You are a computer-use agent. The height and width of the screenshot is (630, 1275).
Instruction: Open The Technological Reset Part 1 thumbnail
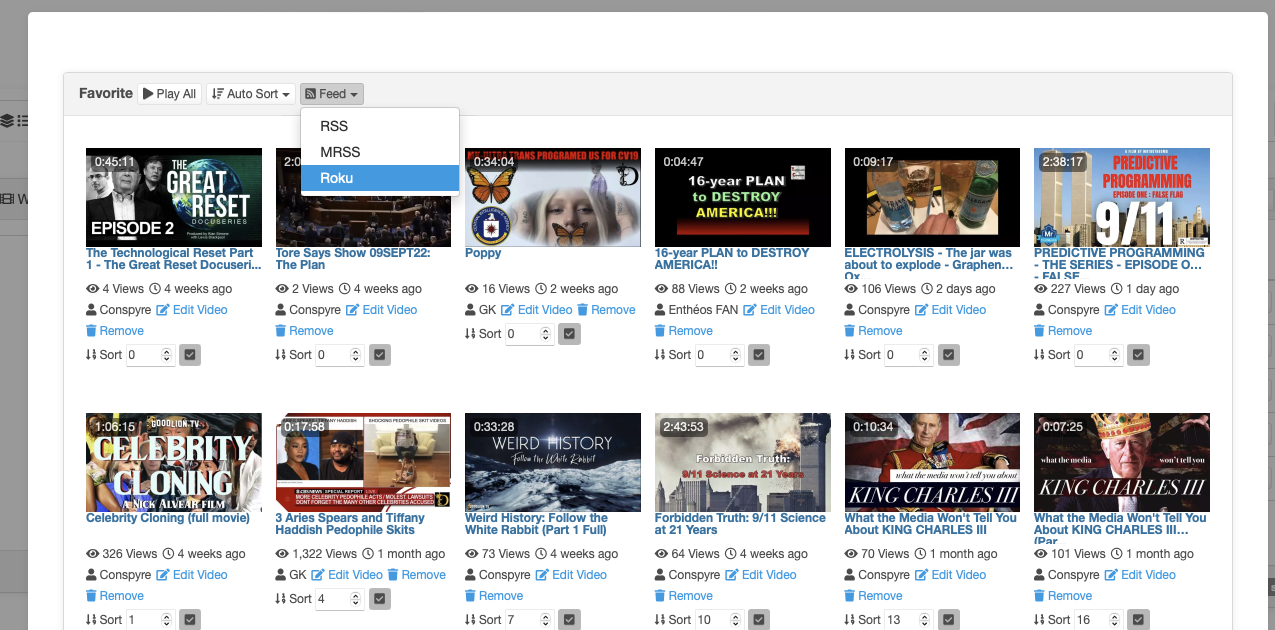click(174, 197)
